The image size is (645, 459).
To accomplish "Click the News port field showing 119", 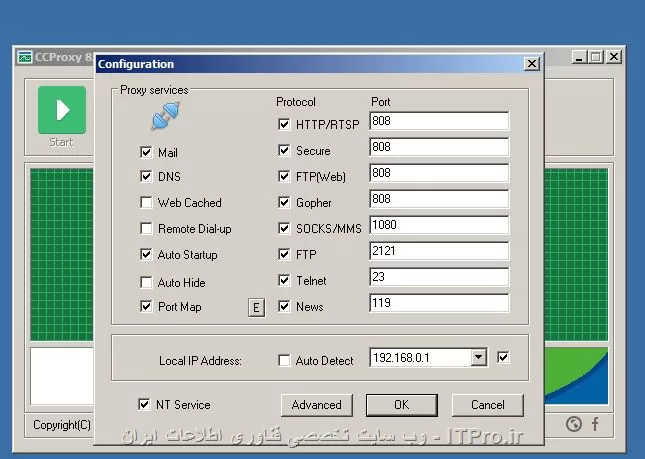I will (x=439, y=303).
